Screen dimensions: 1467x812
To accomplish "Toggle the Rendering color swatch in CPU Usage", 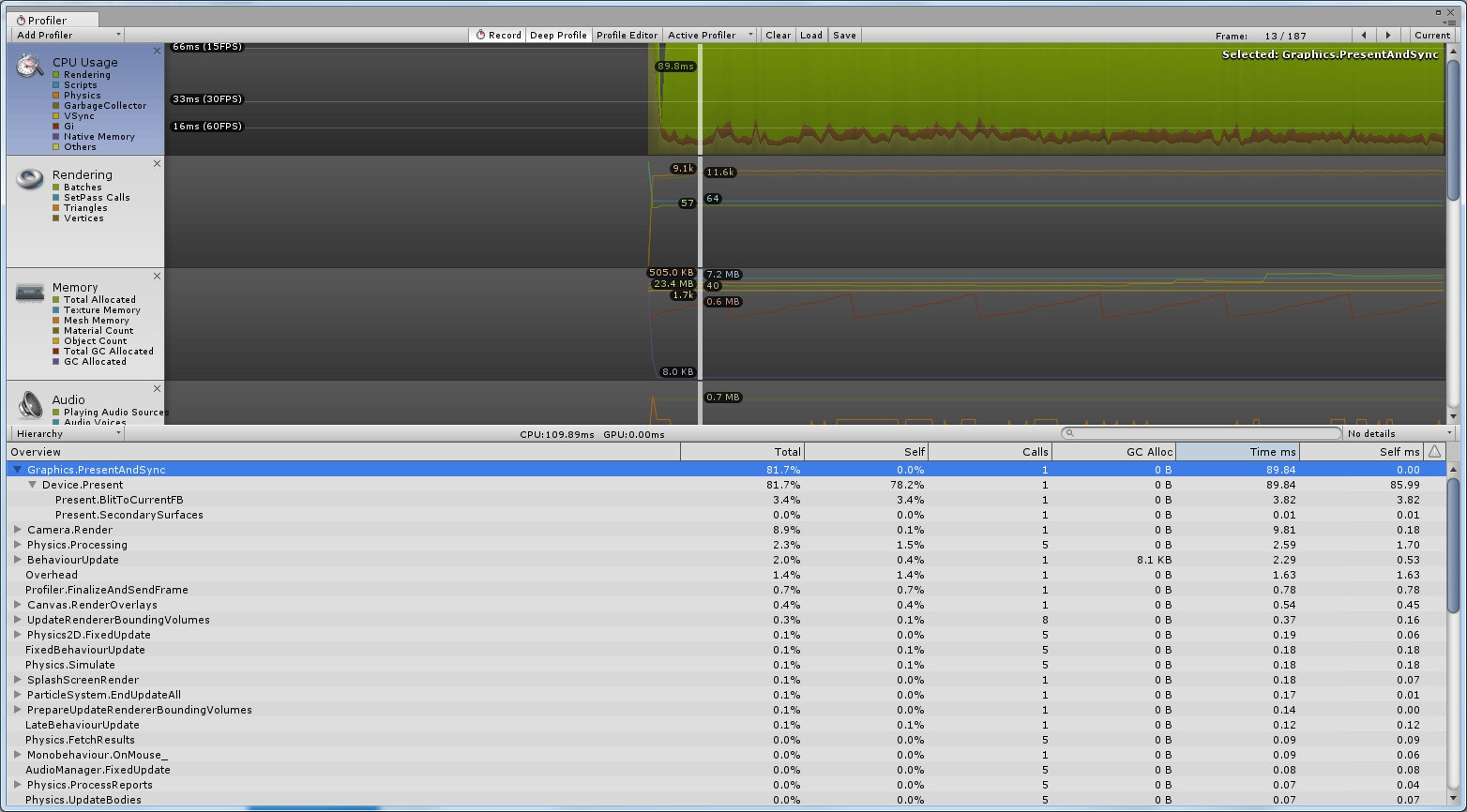I will [56, 75].
